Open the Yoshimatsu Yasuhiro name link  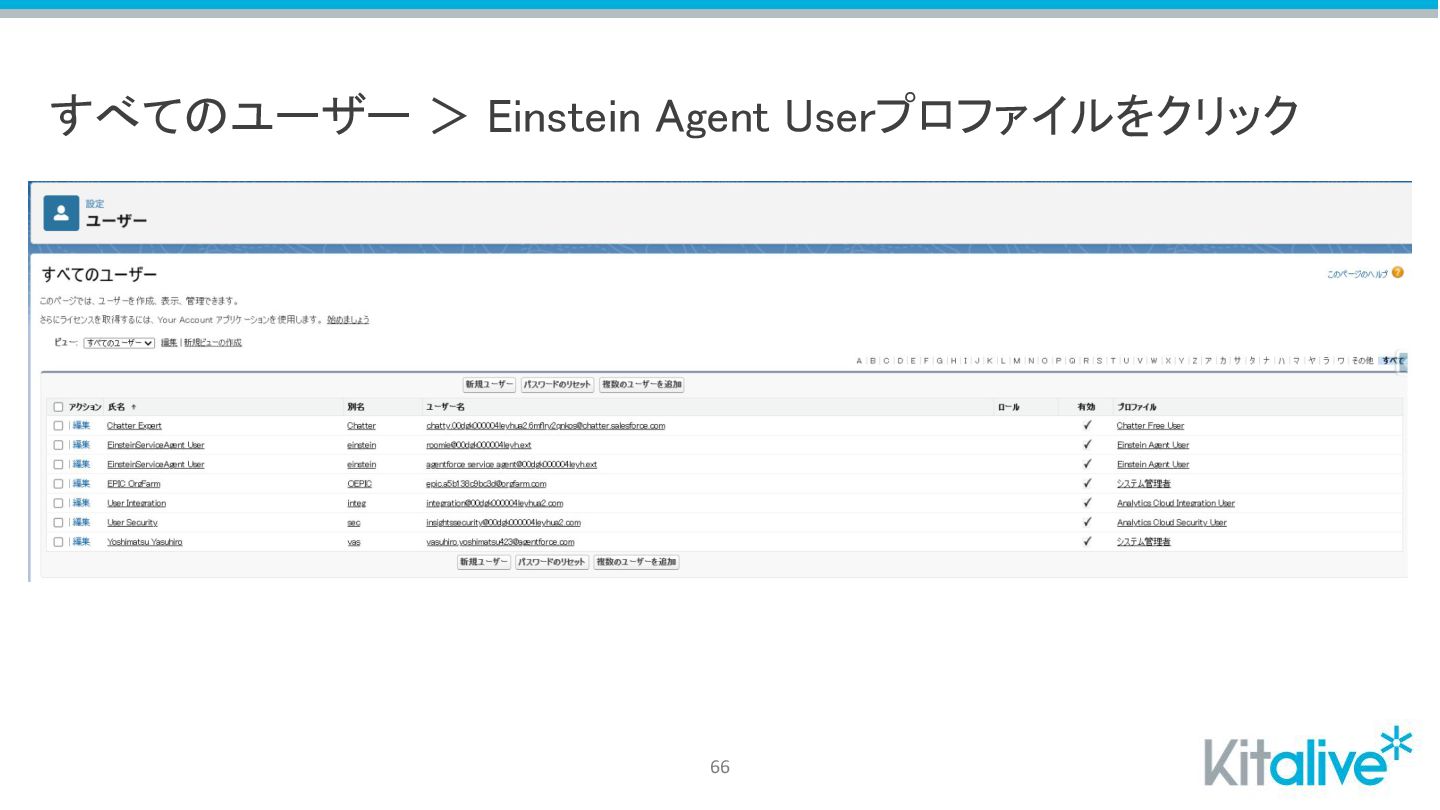click(x=145, y=542)
